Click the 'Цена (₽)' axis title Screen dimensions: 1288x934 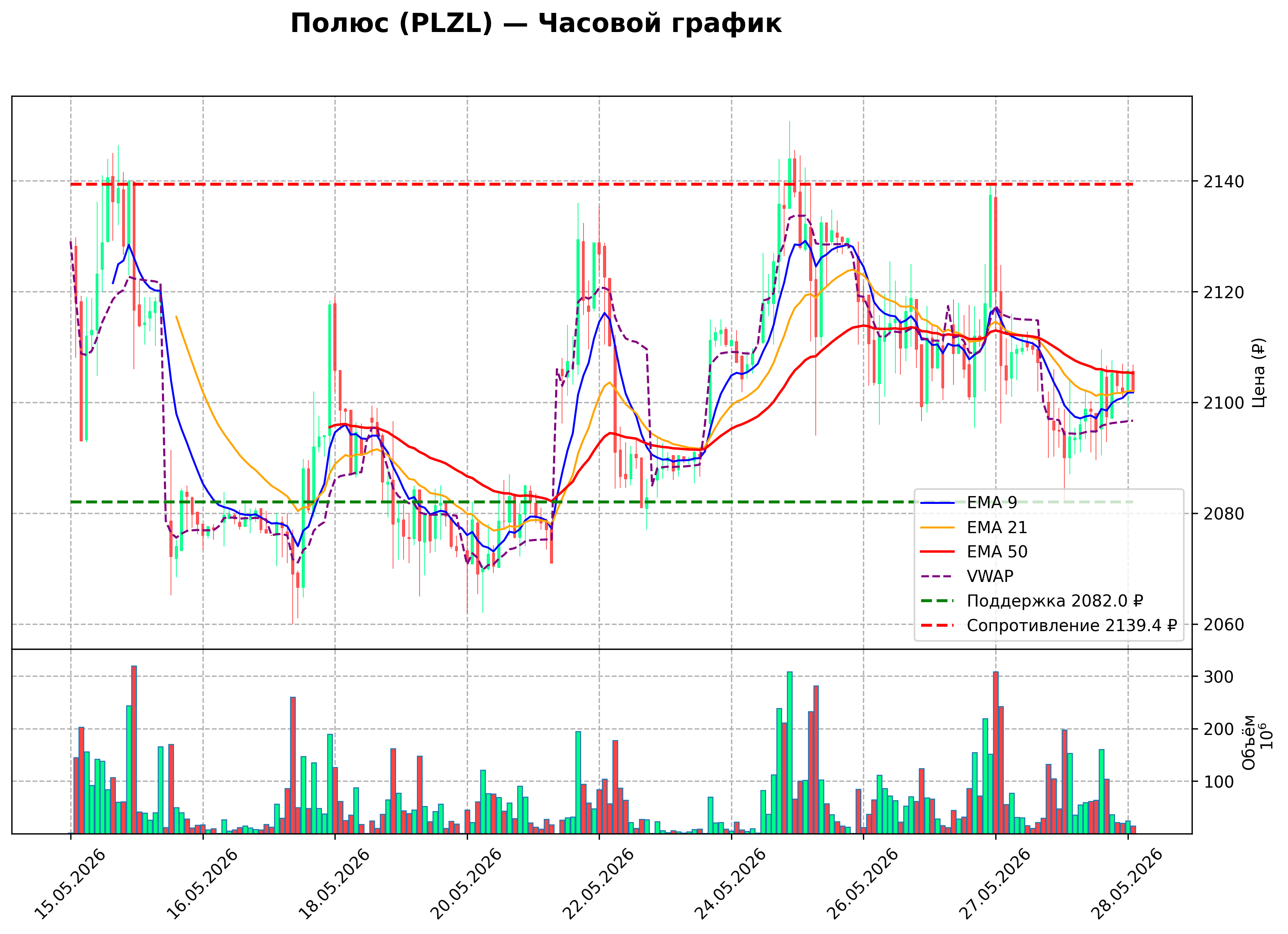(1259, 372)
